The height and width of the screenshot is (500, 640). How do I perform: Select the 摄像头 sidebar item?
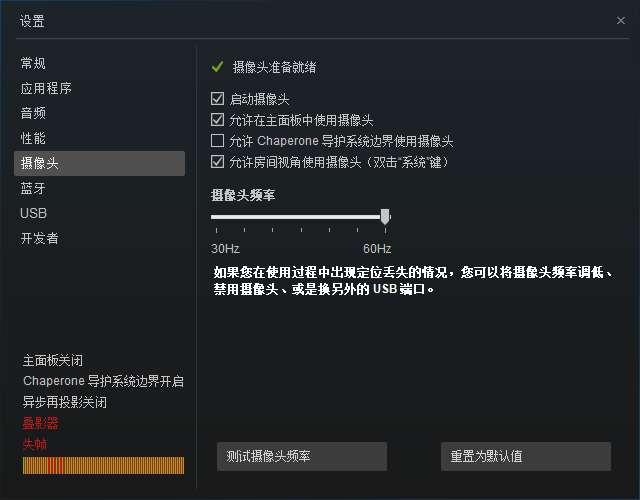(98, 163)
